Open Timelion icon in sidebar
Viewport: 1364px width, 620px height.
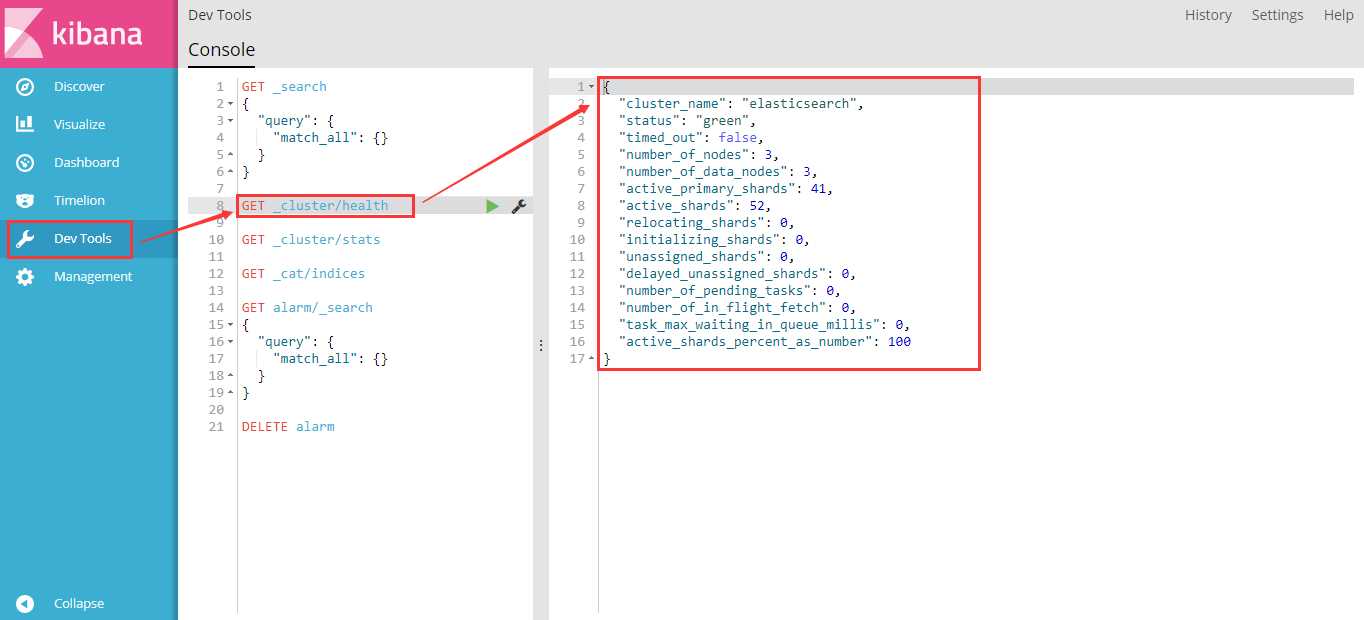(x=25, y=201)
